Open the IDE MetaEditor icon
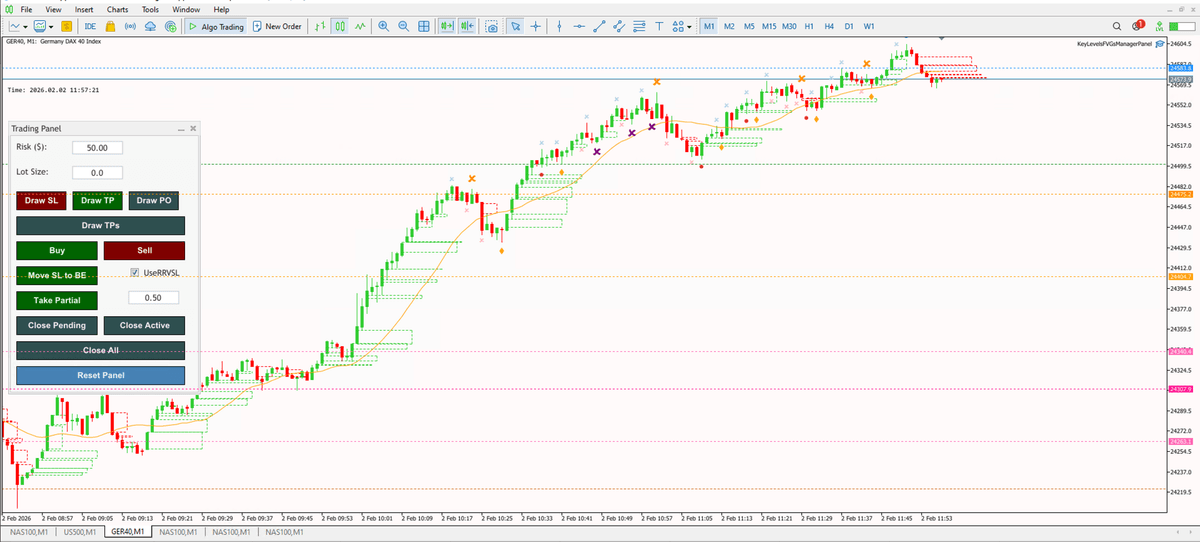1200x542 pixels. tap(91, 27)
